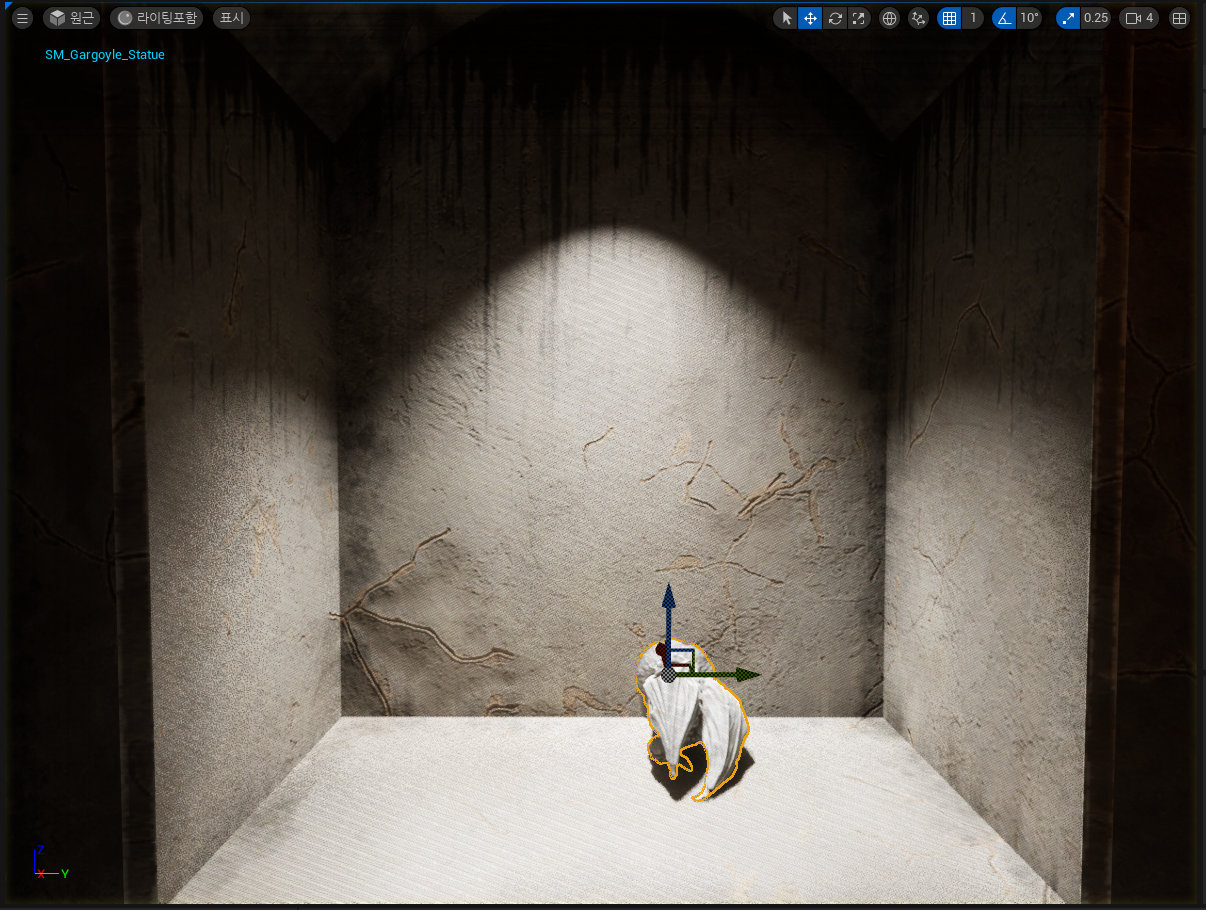Toggle scale snapping

(x=1068, y=18)
